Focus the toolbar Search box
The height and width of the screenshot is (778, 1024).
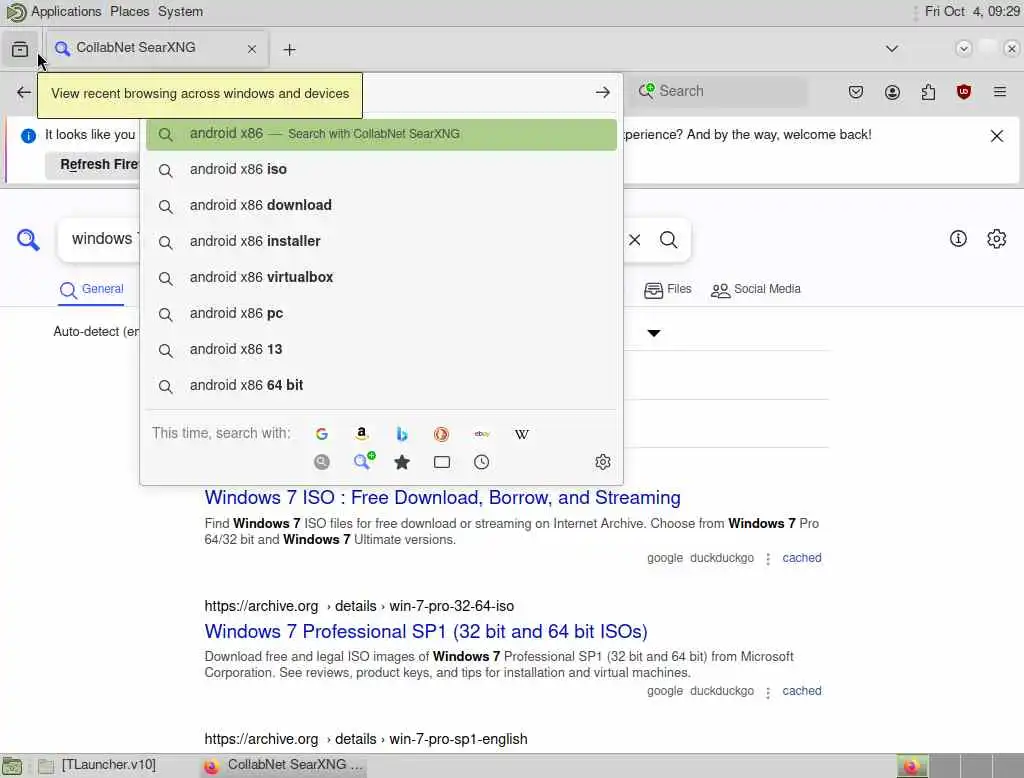click(x=718, y=91)
